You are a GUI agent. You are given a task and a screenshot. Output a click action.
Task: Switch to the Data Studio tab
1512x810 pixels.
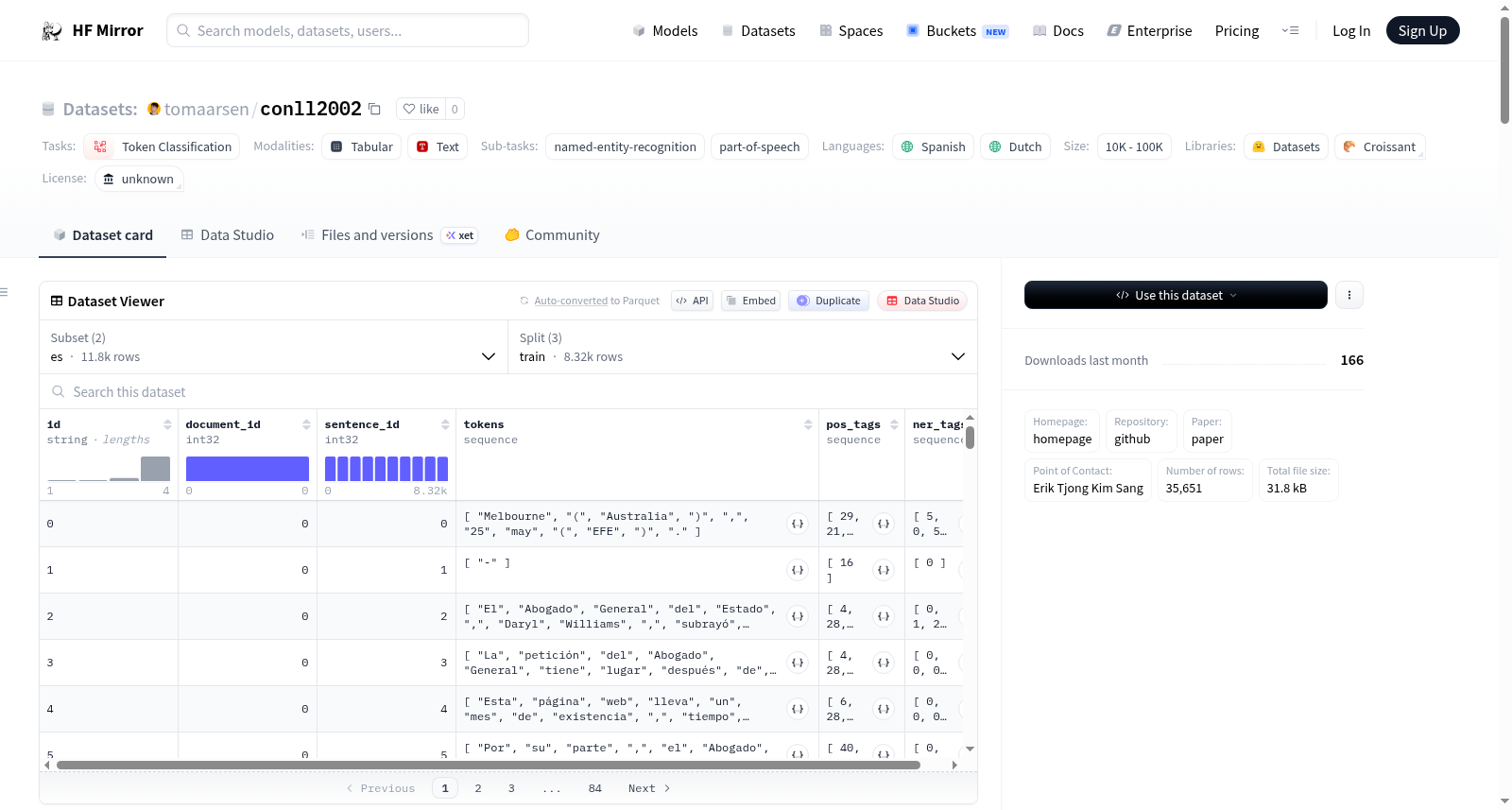[x=228, y=235]
